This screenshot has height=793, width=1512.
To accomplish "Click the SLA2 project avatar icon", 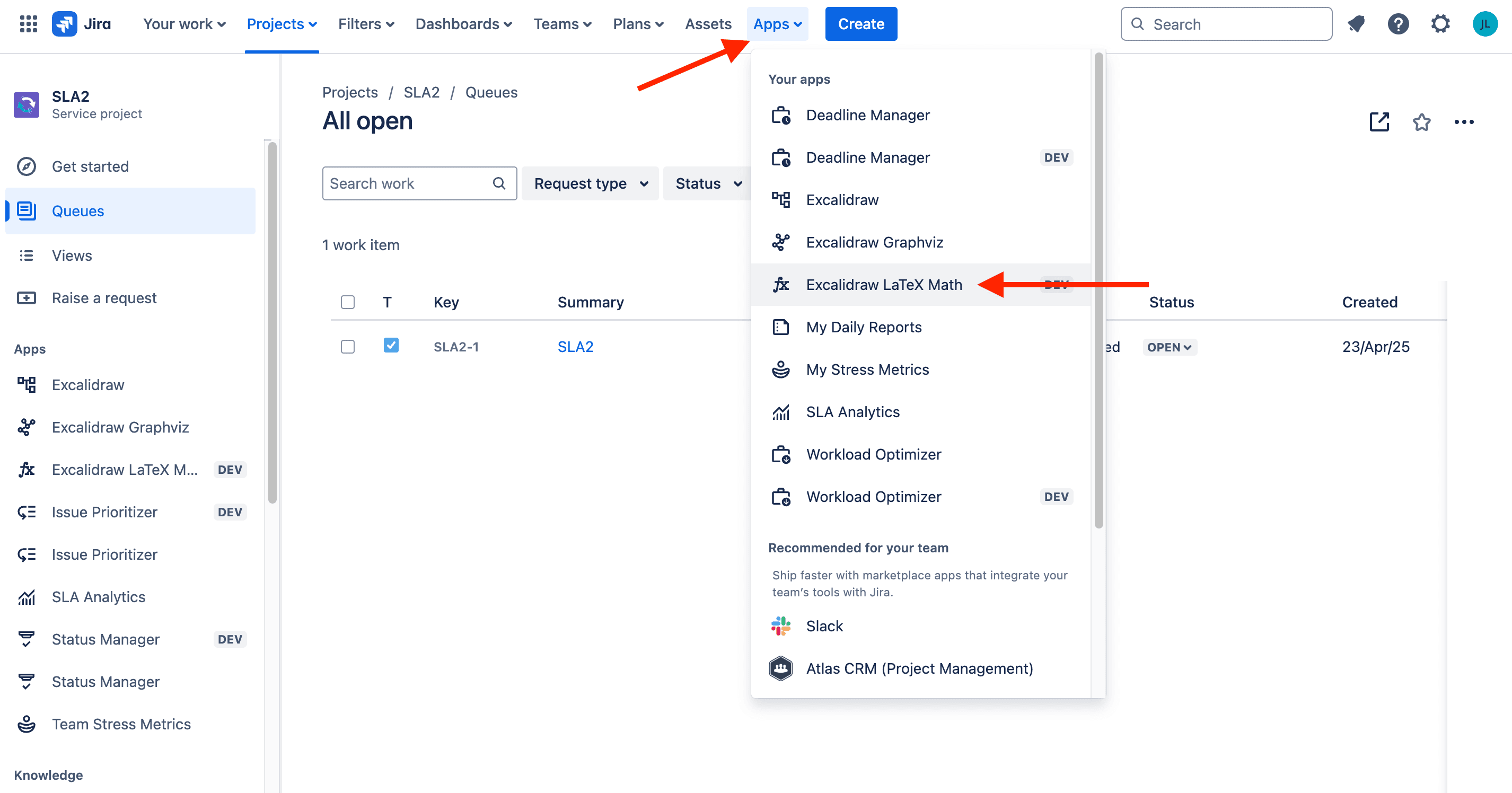I will tap(27, 104).
